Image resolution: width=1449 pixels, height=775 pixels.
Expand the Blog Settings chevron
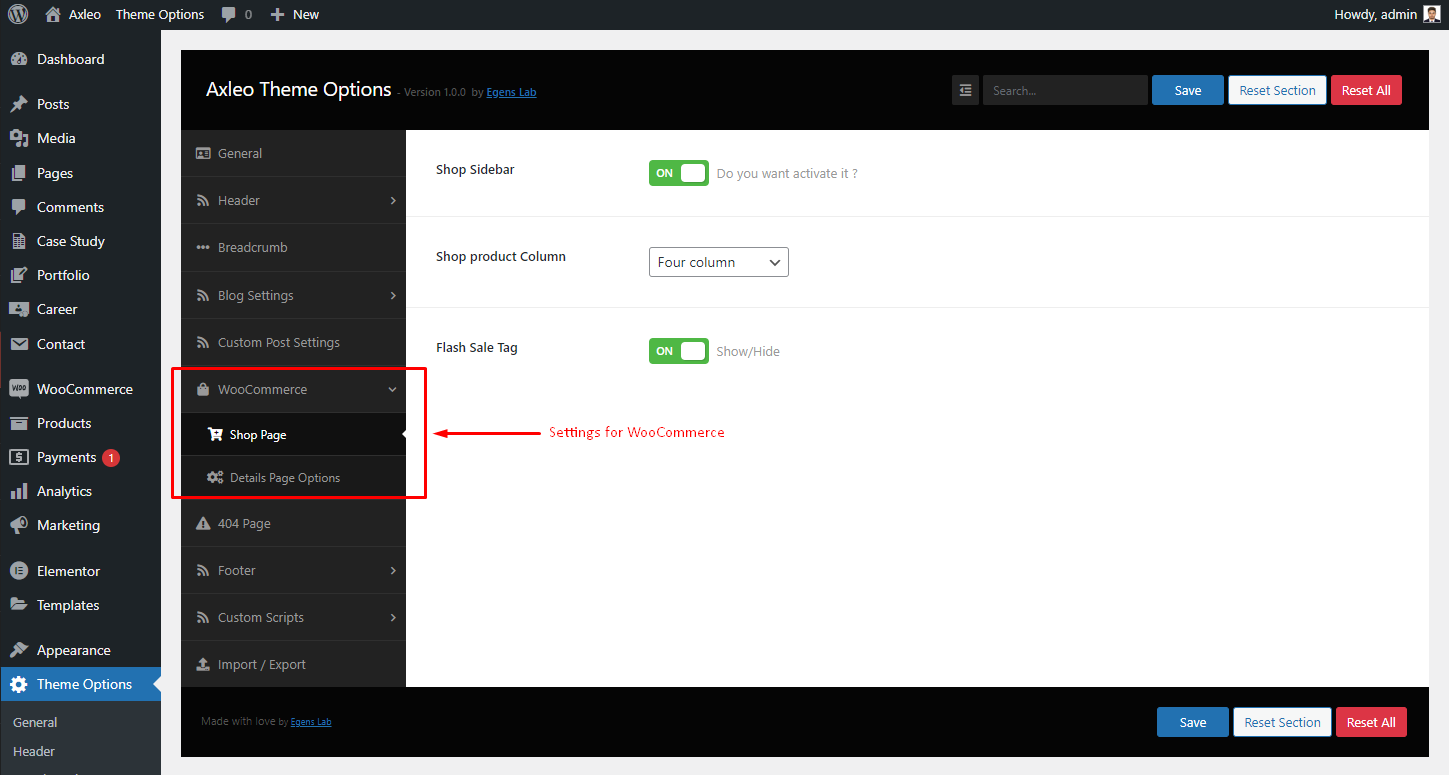[x=393, y=295]
